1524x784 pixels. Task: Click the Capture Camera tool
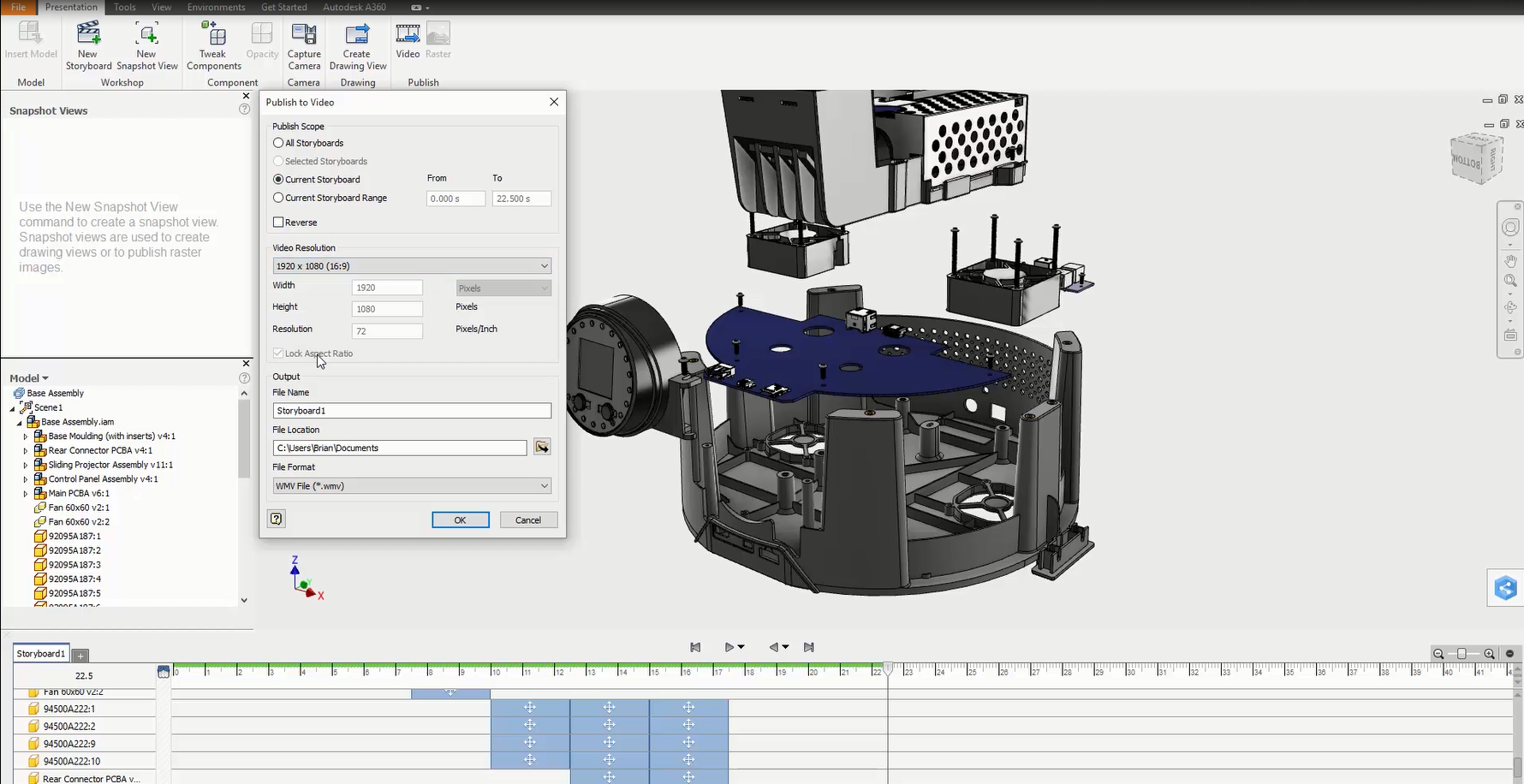(x=304, y=47)
